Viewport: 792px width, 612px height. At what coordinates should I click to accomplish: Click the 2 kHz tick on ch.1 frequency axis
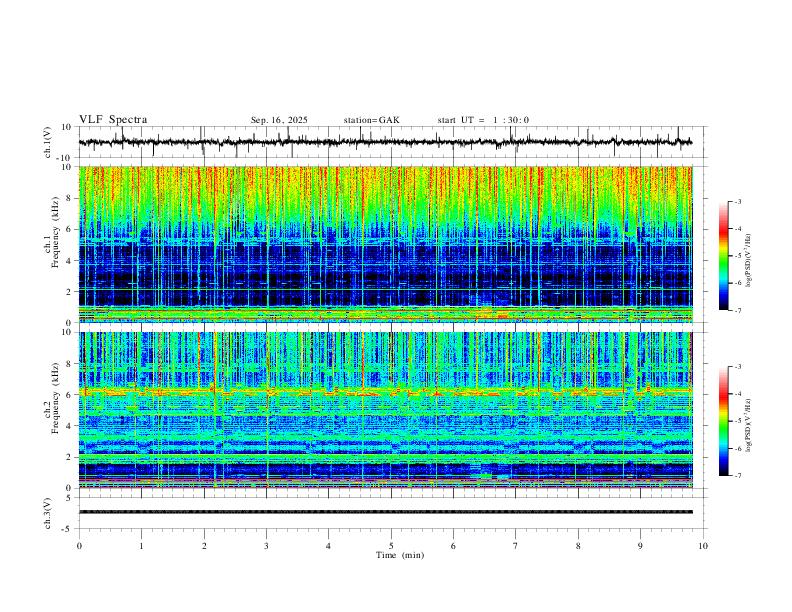(70, 291)
